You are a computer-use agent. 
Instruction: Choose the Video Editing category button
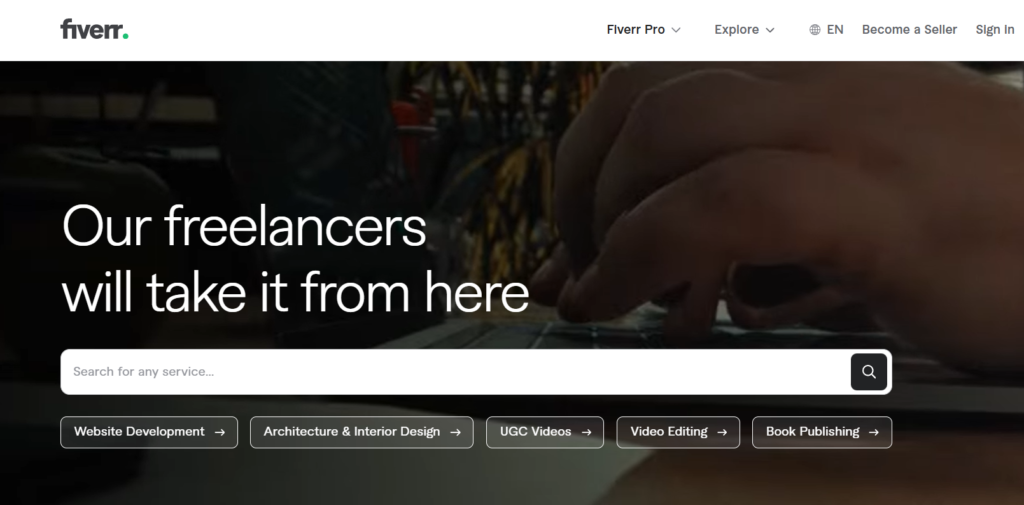point(678,432)
